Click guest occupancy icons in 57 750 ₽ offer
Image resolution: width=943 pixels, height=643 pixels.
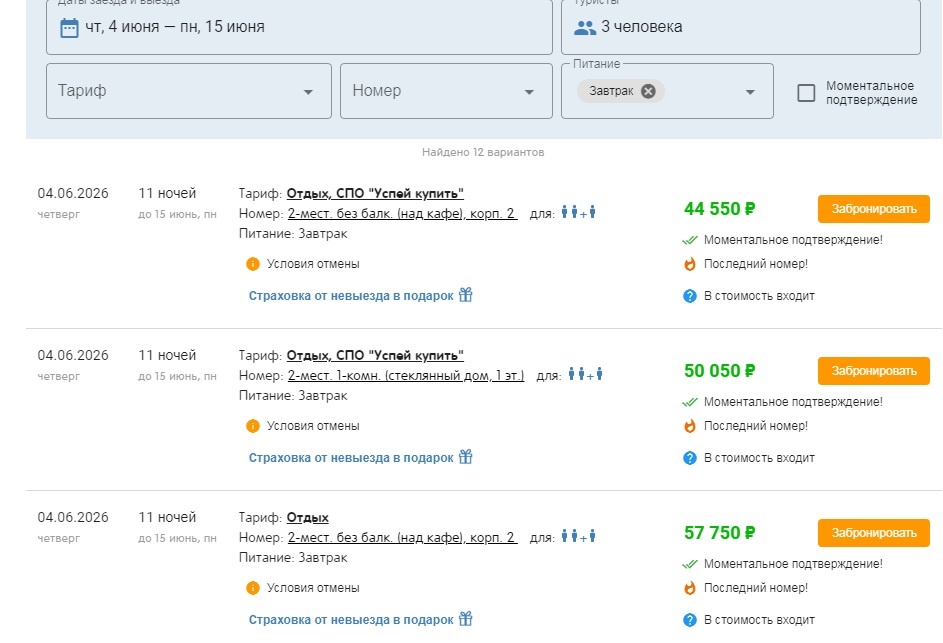pos(579,536)
